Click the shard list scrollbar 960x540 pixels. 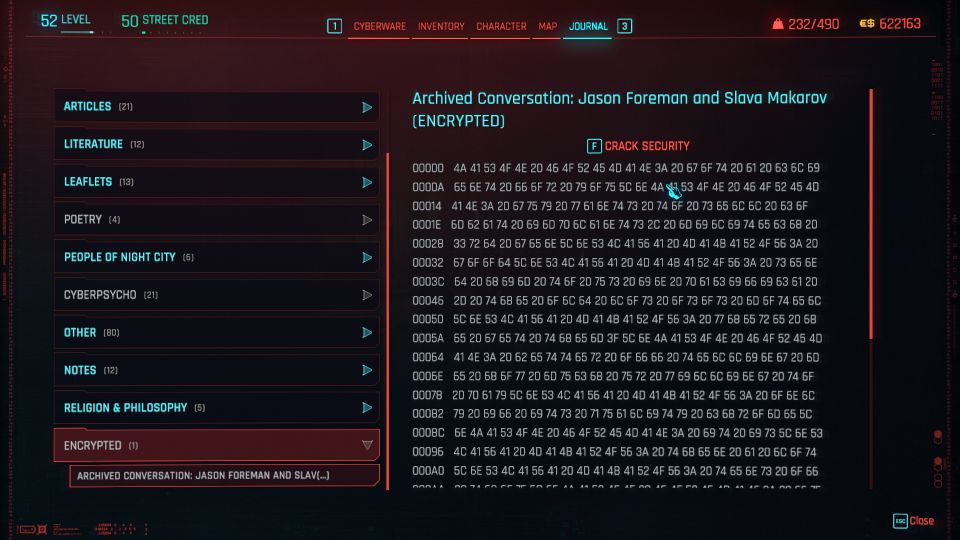point(388,321)
